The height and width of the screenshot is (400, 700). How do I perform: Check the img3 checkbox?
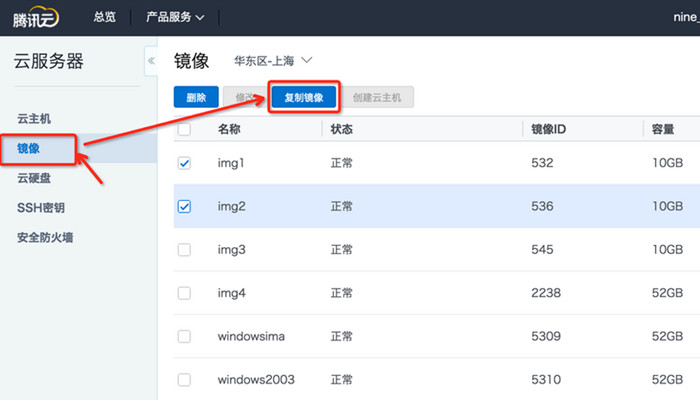(x=184, y=249)
